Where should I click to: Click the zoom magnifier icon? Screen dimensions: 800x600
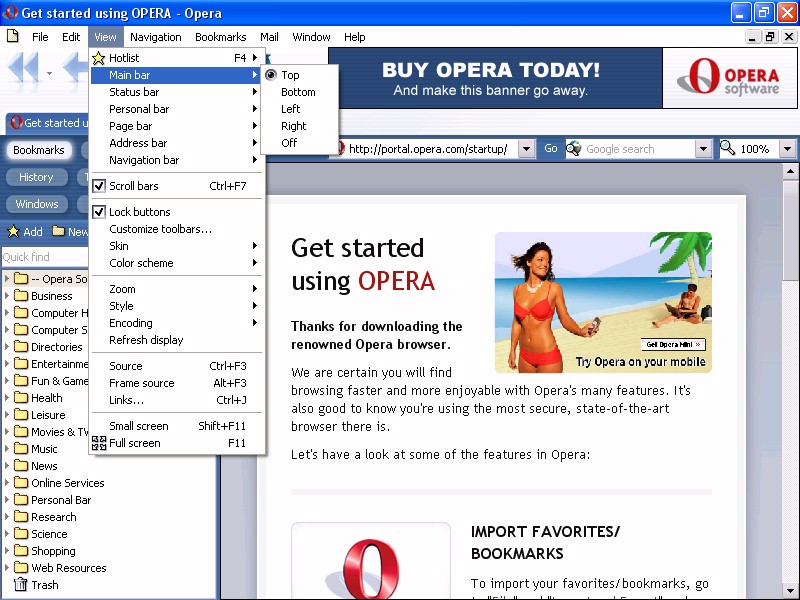coord(728,149)
